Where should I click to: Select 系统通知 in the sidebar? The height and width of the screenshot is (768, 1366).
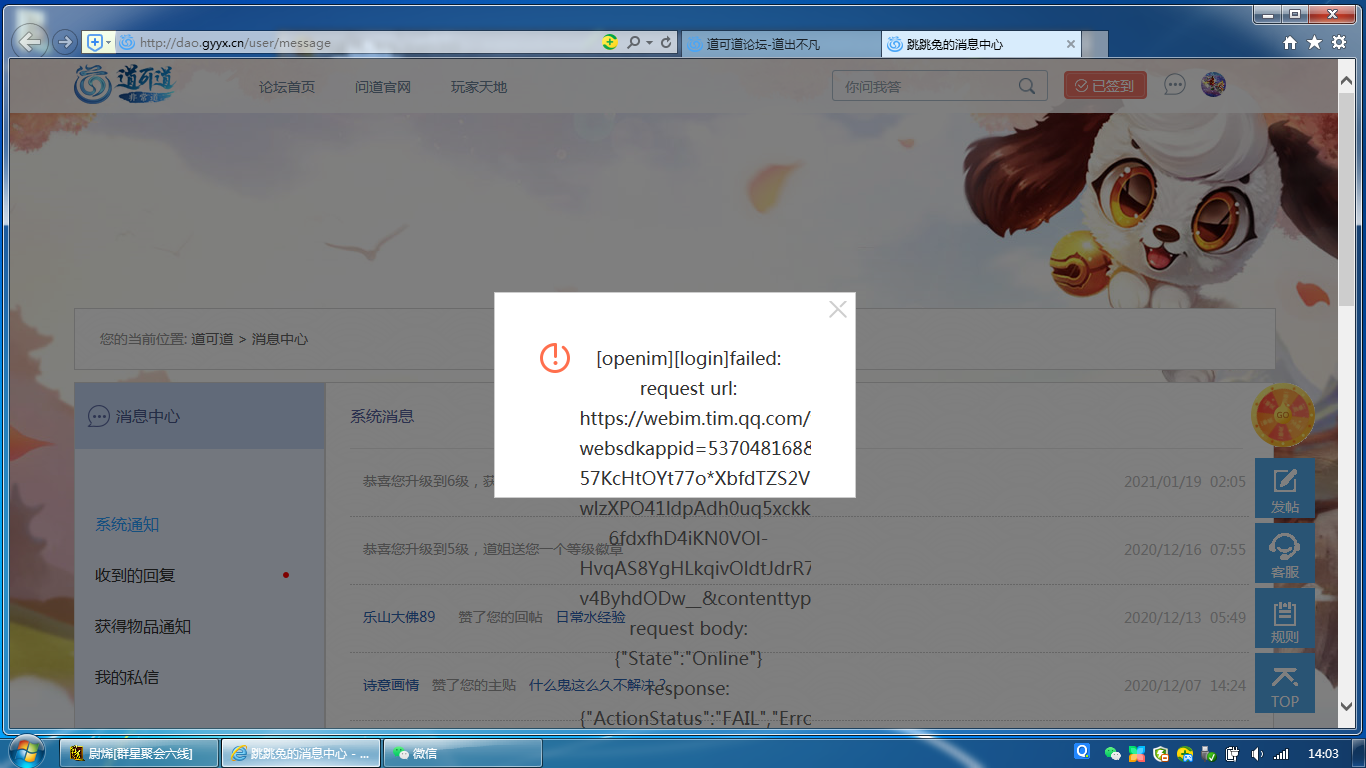tap(127, 524)
